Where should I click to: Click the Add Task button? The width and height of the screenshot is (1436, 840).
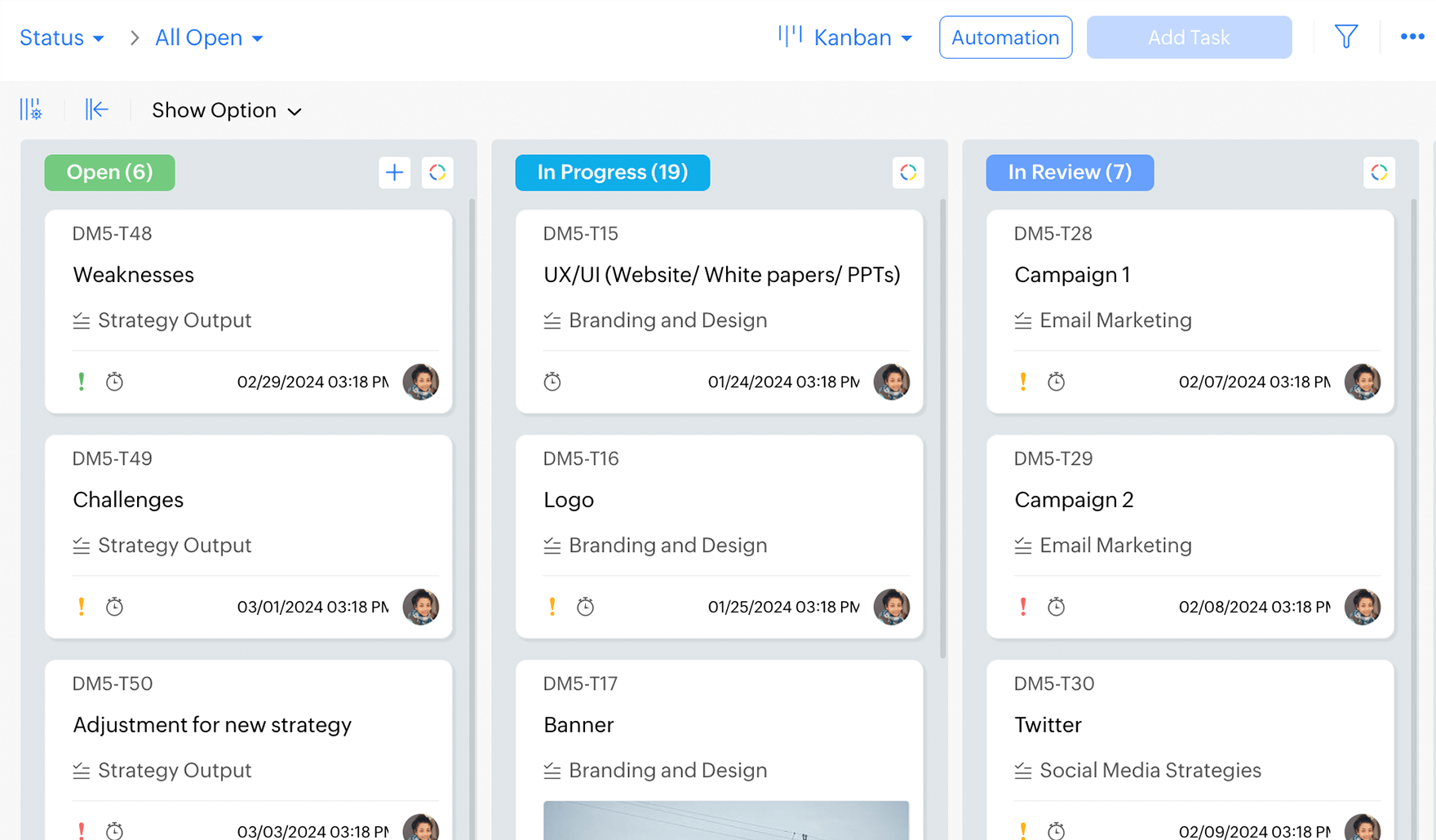pos(1188,38)
